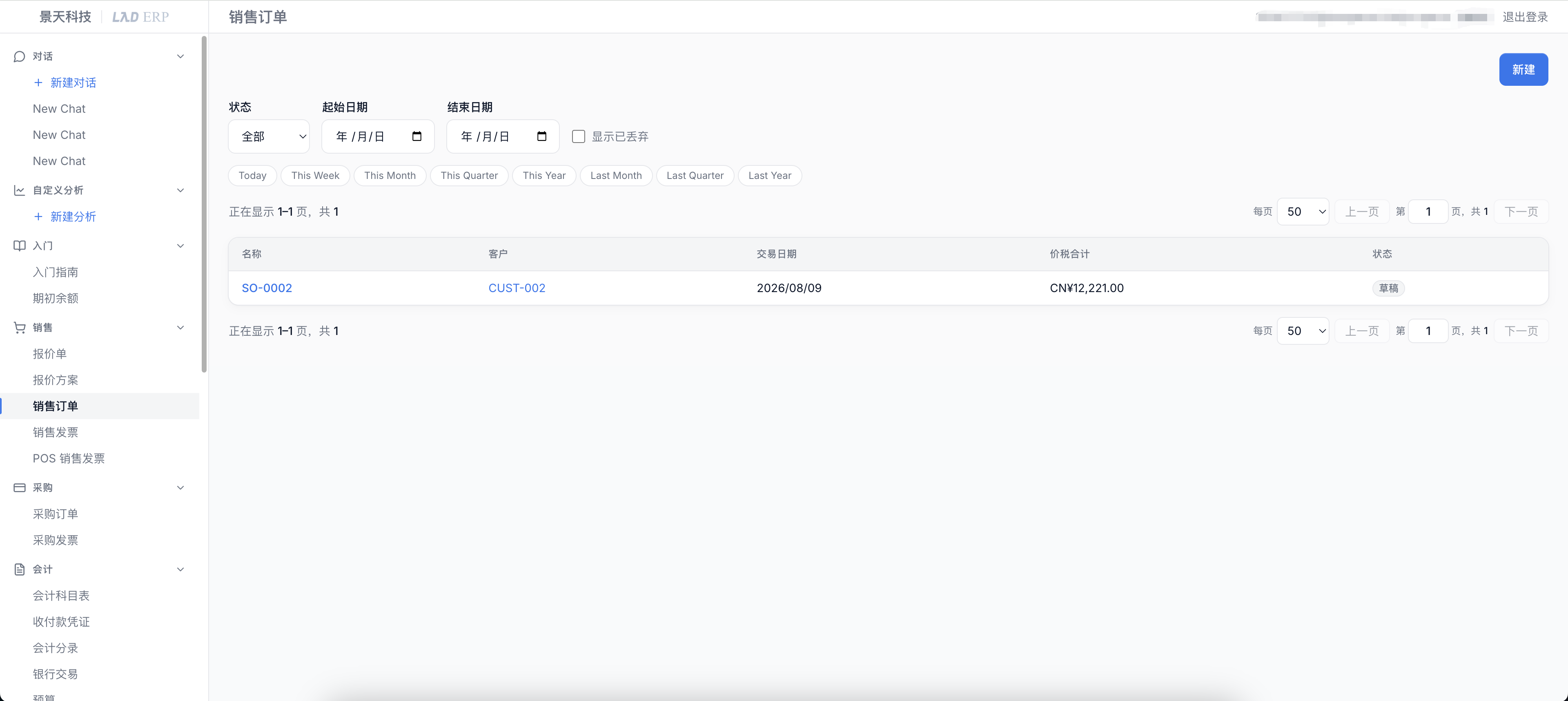The image size is (1568, 701).
Task: Click the top 下一页 button
Action: tap(1521, 211)
